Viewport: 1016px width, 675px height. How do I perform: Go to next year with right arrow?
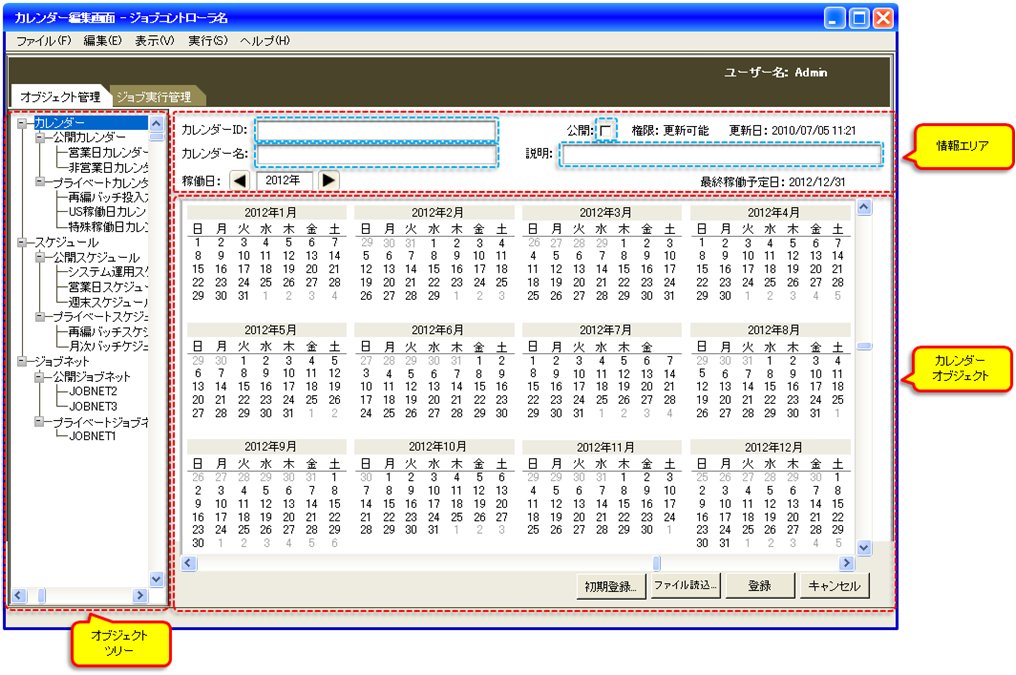pyautogui.click(x=329, y=180)
